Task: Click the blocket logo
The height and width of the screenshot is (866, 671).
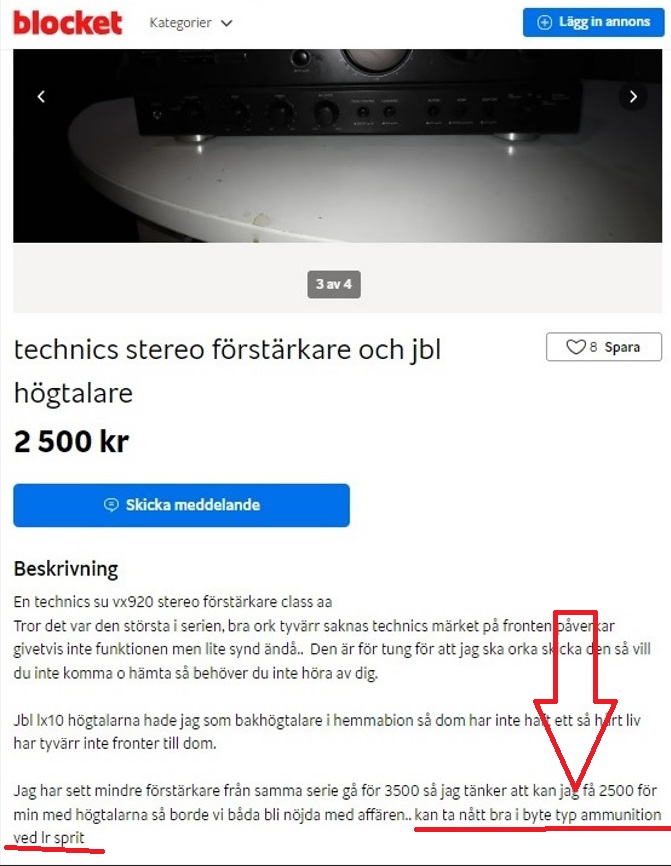Action: 67,23
